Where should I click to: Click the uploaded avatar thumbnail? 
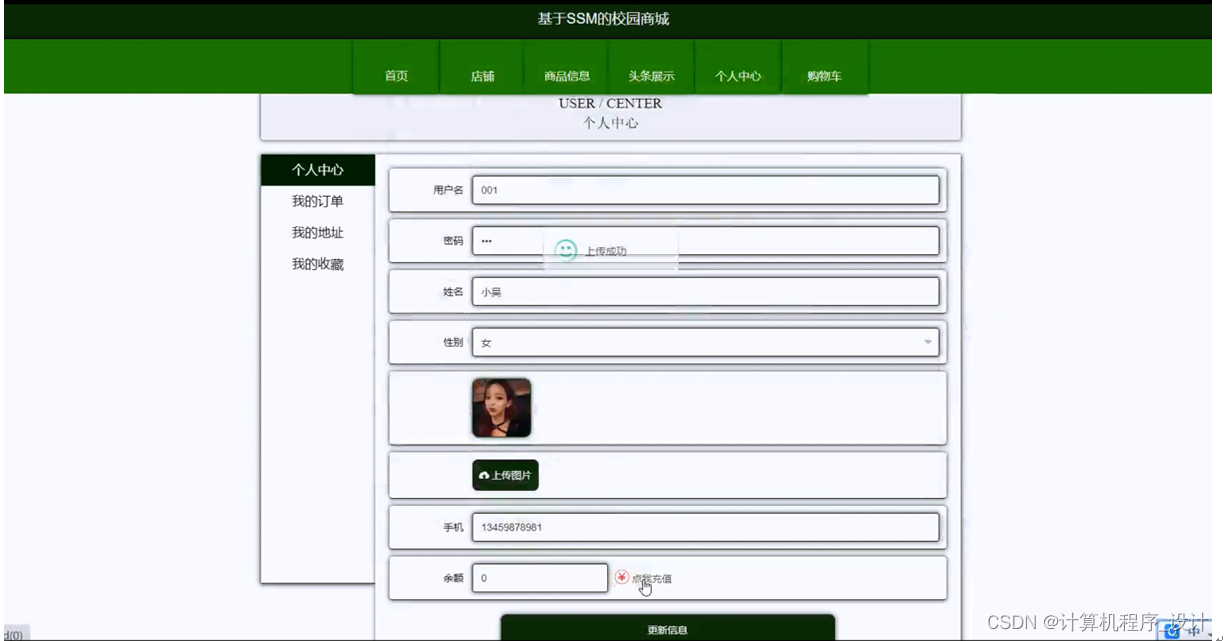pos(501,408)
